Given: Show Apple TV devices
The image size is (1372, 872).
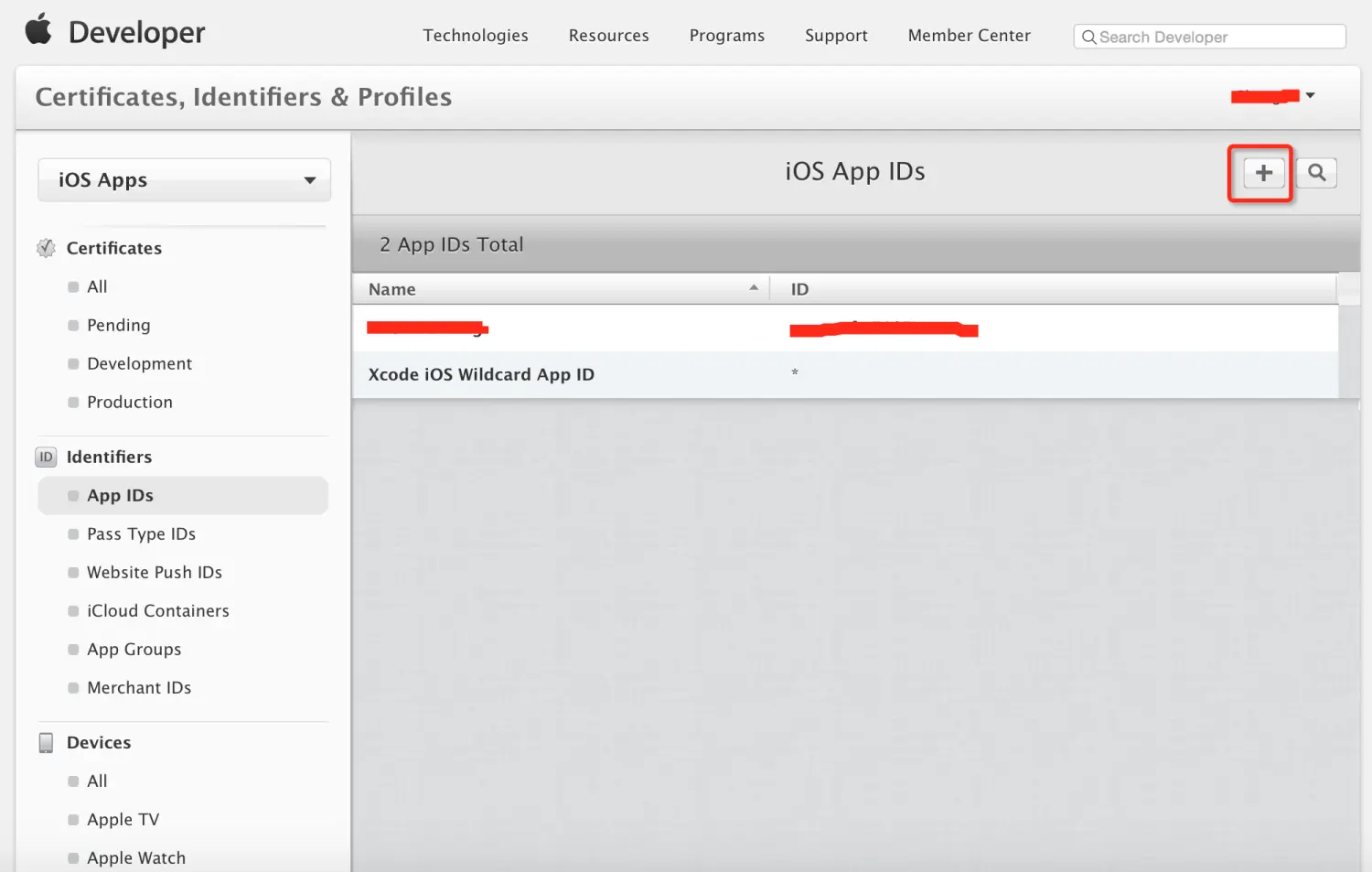Looking at the screenshot, I should (x=123, y=819).
